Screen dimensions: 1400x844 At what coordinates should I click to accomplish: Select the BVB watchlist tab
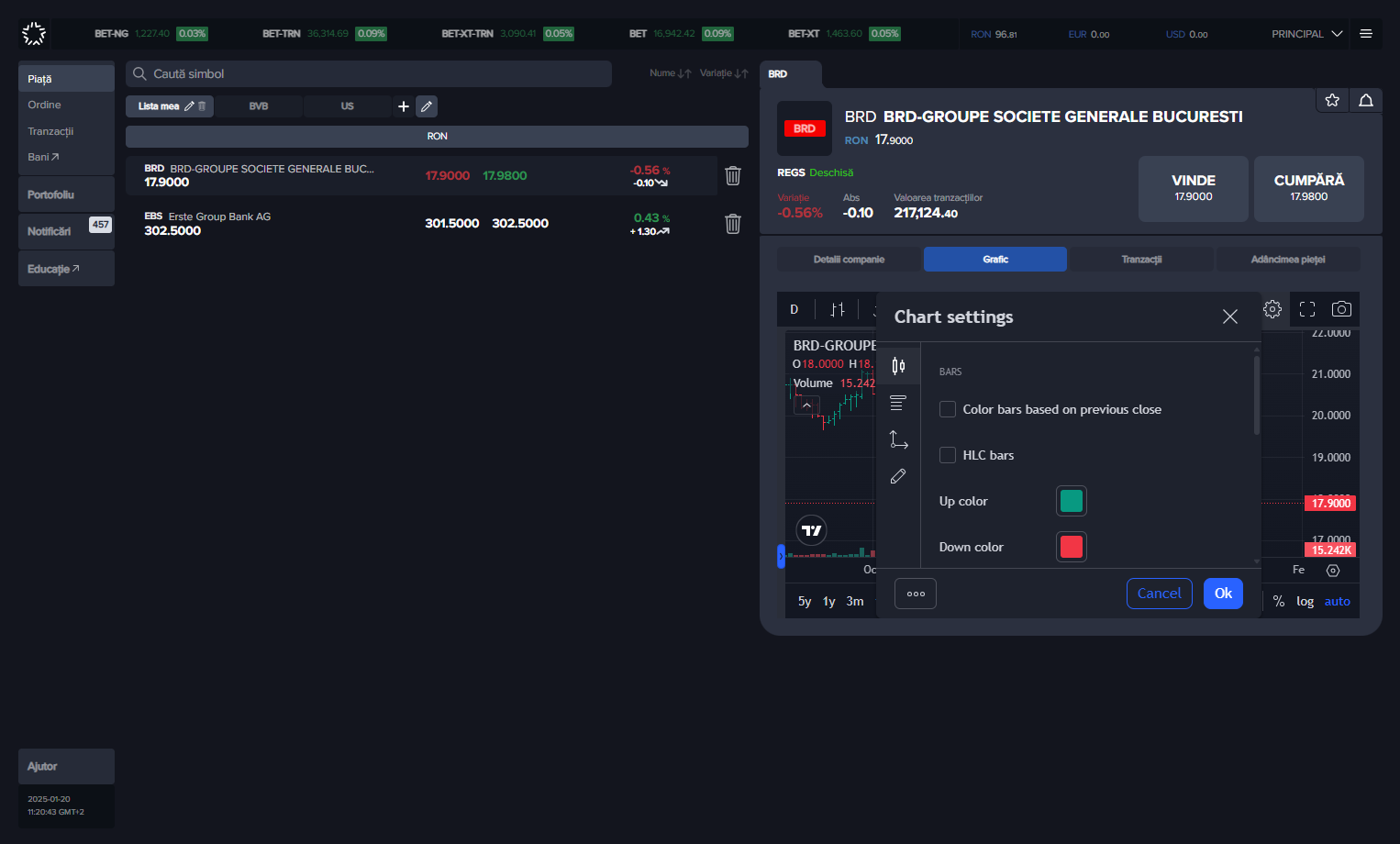click(259, 106)
